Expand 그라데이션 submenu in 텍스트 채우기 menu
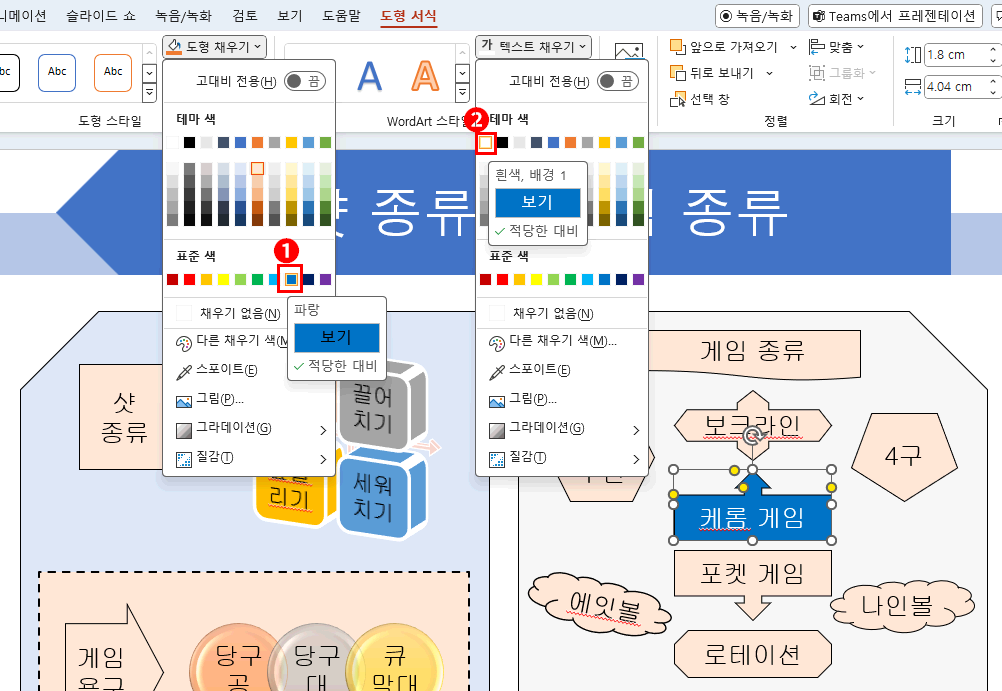This screenshot has width=1002, height=691. (562, 429)
